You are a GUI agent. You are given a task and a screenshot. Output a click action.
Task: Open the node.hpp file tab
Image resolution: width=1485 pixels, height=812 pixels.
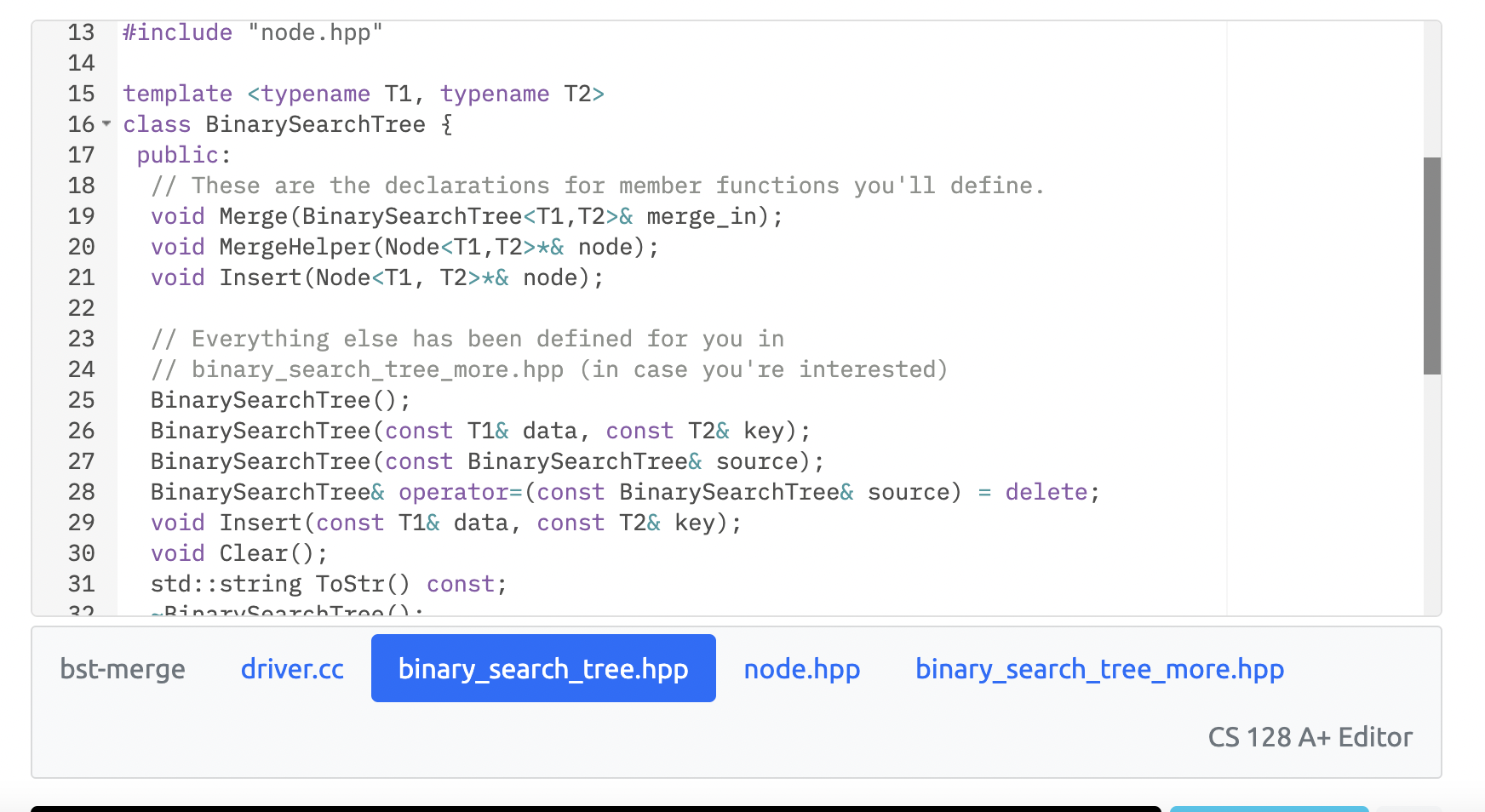(x=801, y=669)
